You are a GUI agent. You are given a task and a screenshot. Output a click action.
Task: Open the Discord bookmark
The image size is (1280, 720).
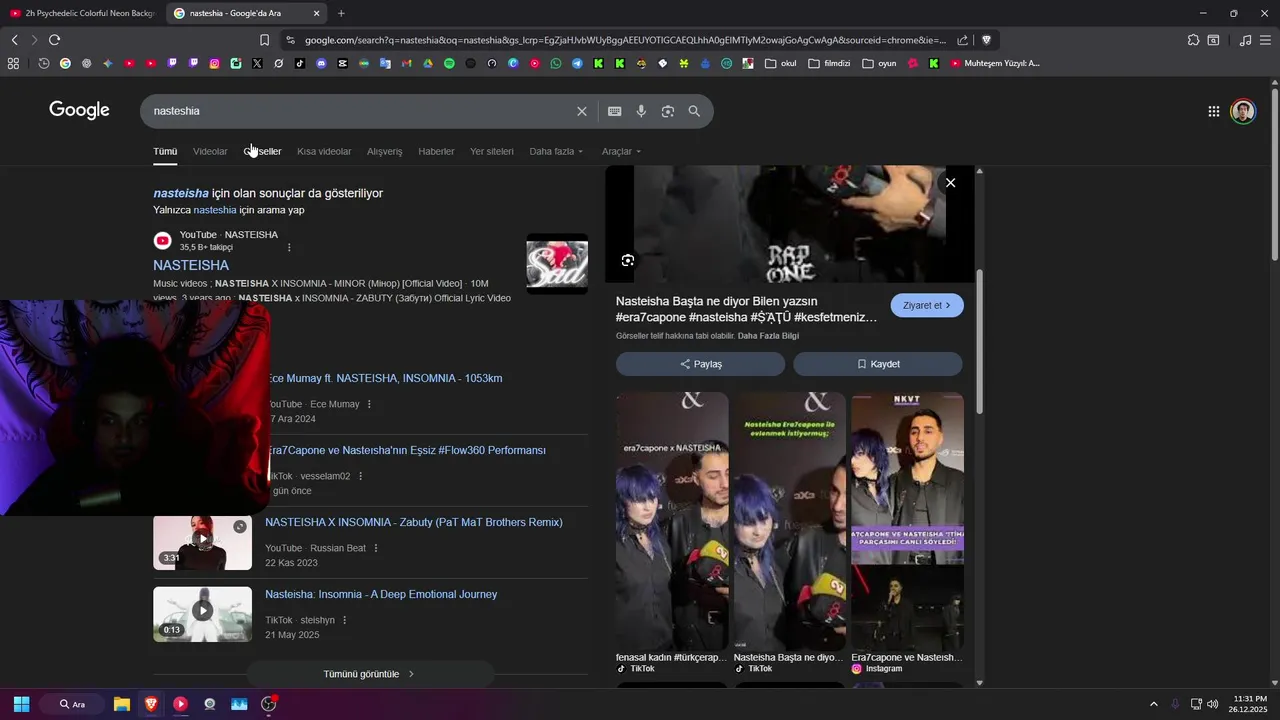(321, 63)
